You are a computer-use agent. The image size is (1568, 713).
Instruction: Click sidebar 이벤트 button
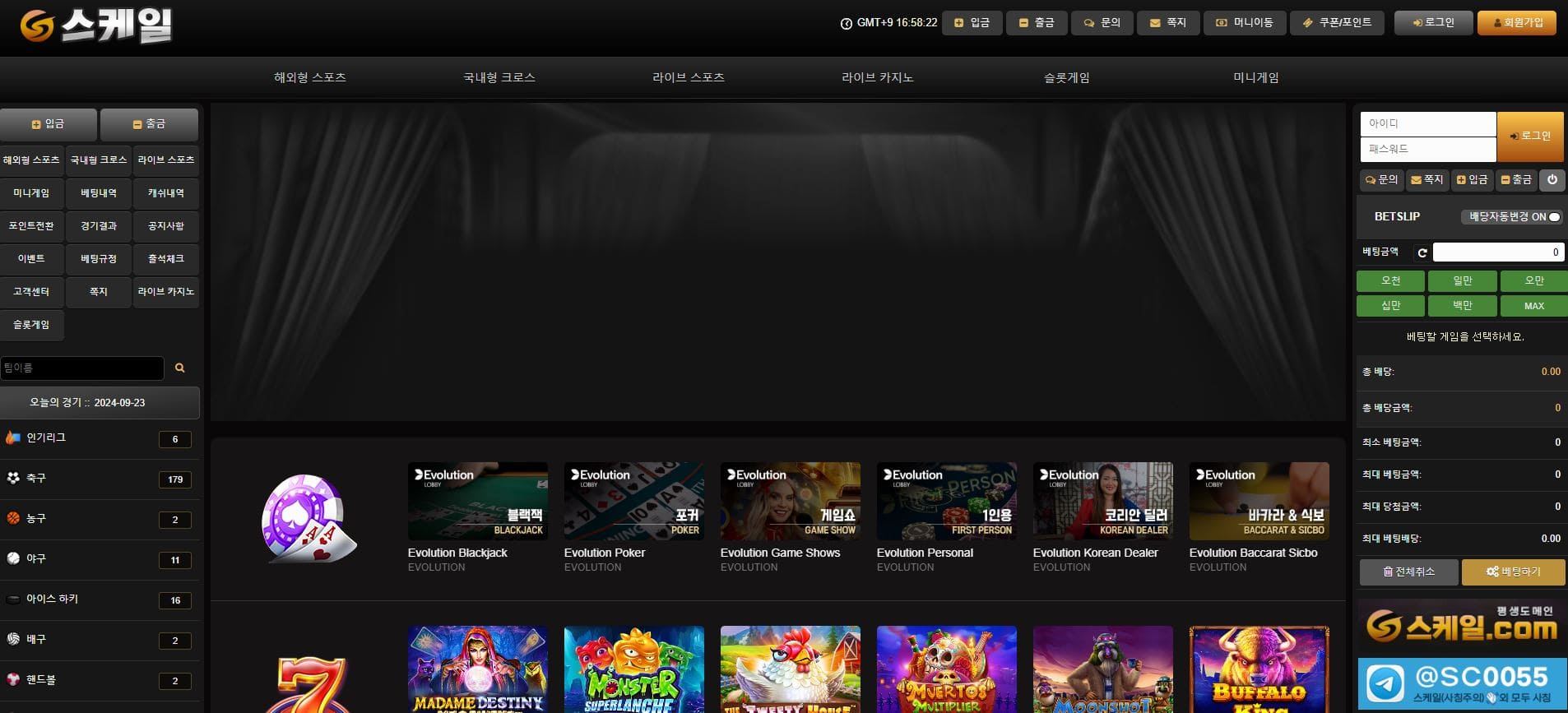point(31,259)
